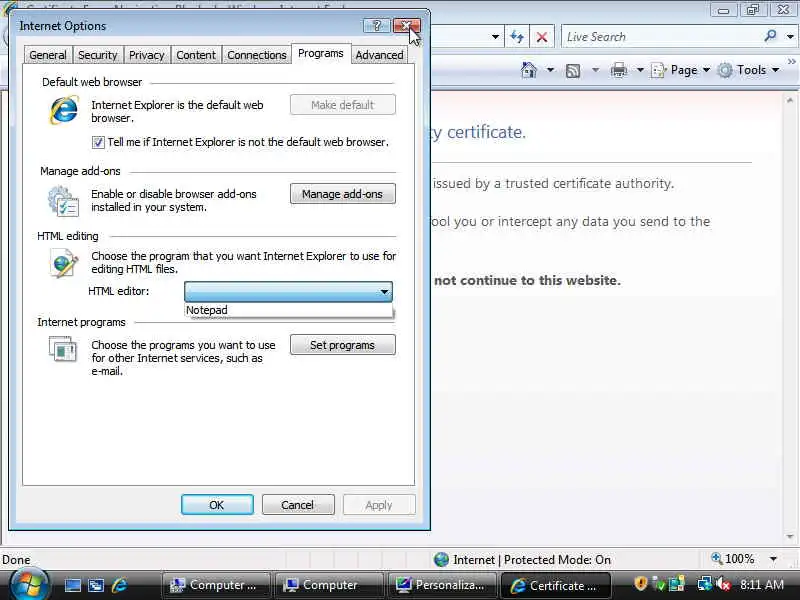Click the Internet programs icon
Screen dimensions: 800x600
click(63, 349)
